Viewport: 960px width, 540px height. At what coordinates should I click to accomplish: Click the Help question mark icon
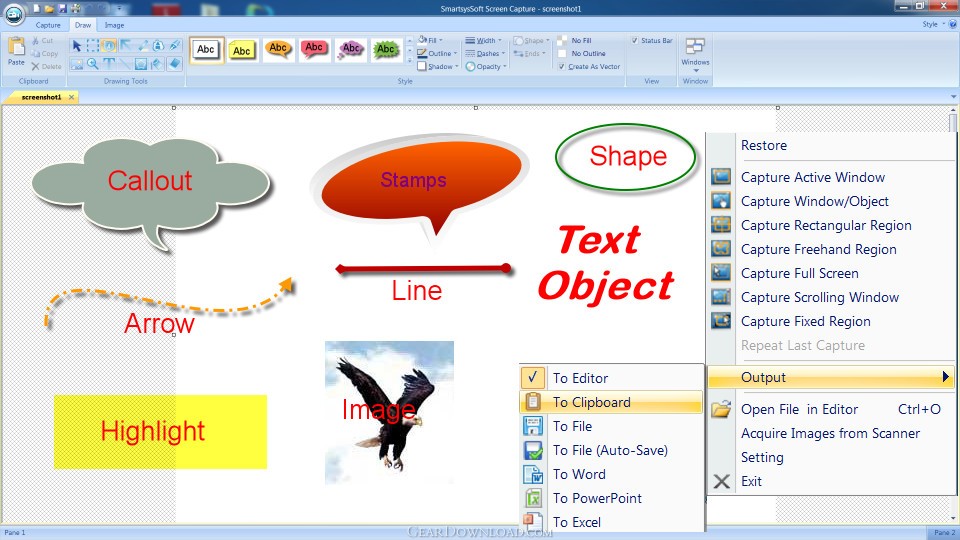(x=953, y=24)
